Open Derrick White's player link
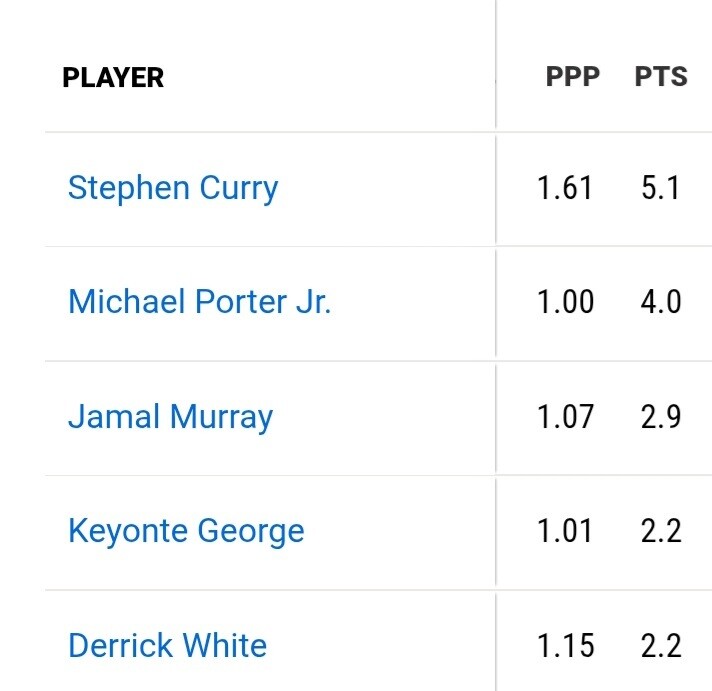 167,646
